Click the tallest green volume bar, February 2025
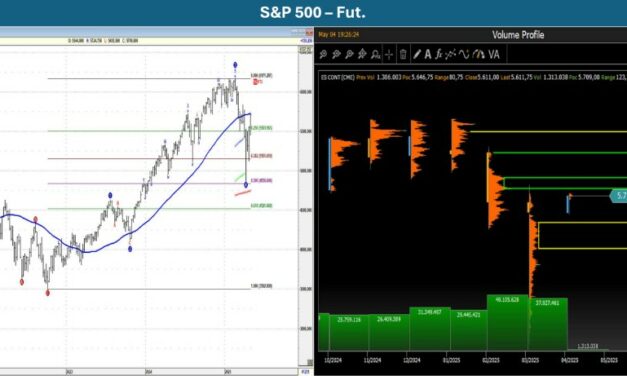The height and width of the screenshot is (376, 627). [x=507, y=322]
